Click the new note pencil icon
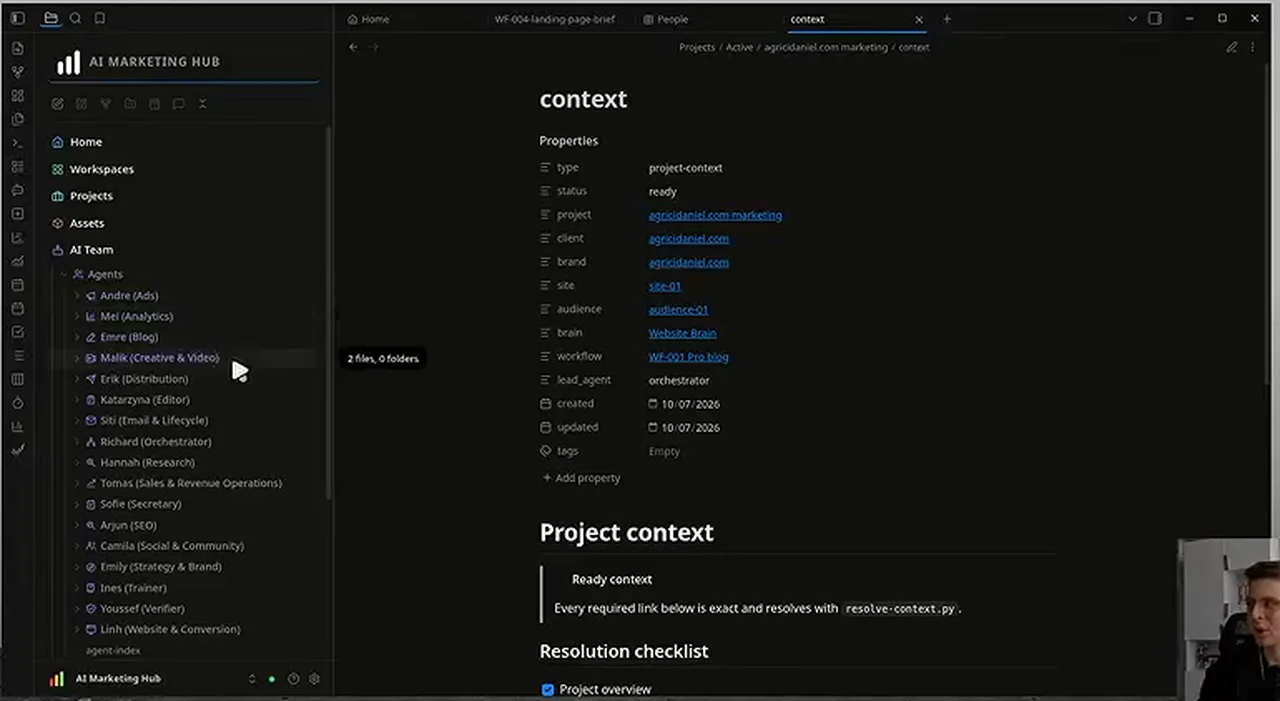Viewport: 1280px width, 701px height. [x=58, y=104]
